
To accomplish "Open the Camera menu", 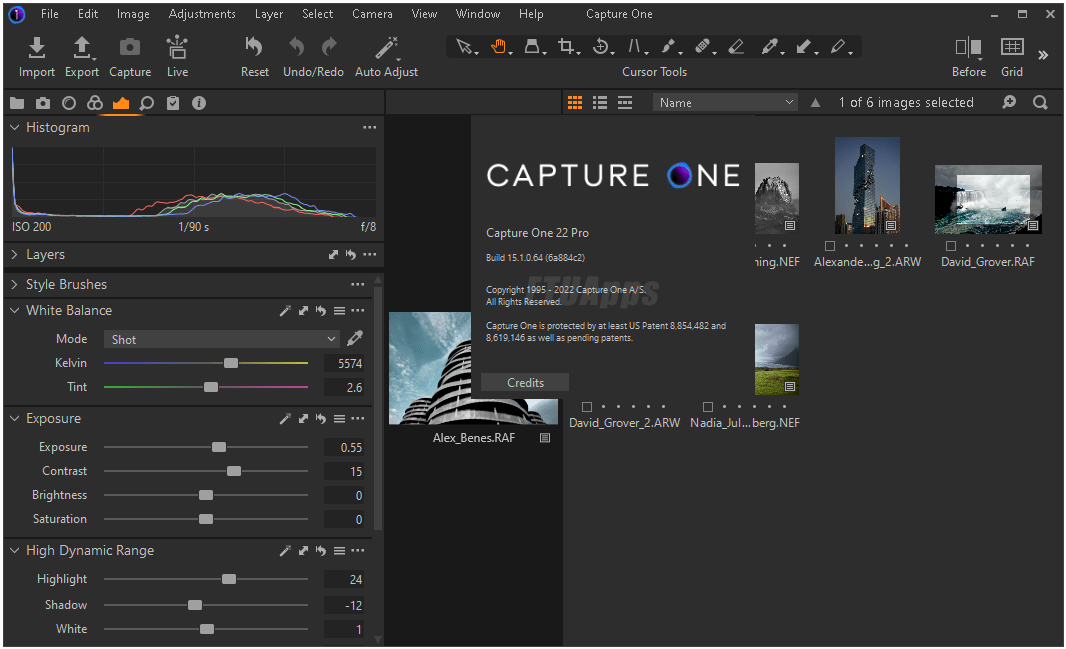I will tap(372, 14).
